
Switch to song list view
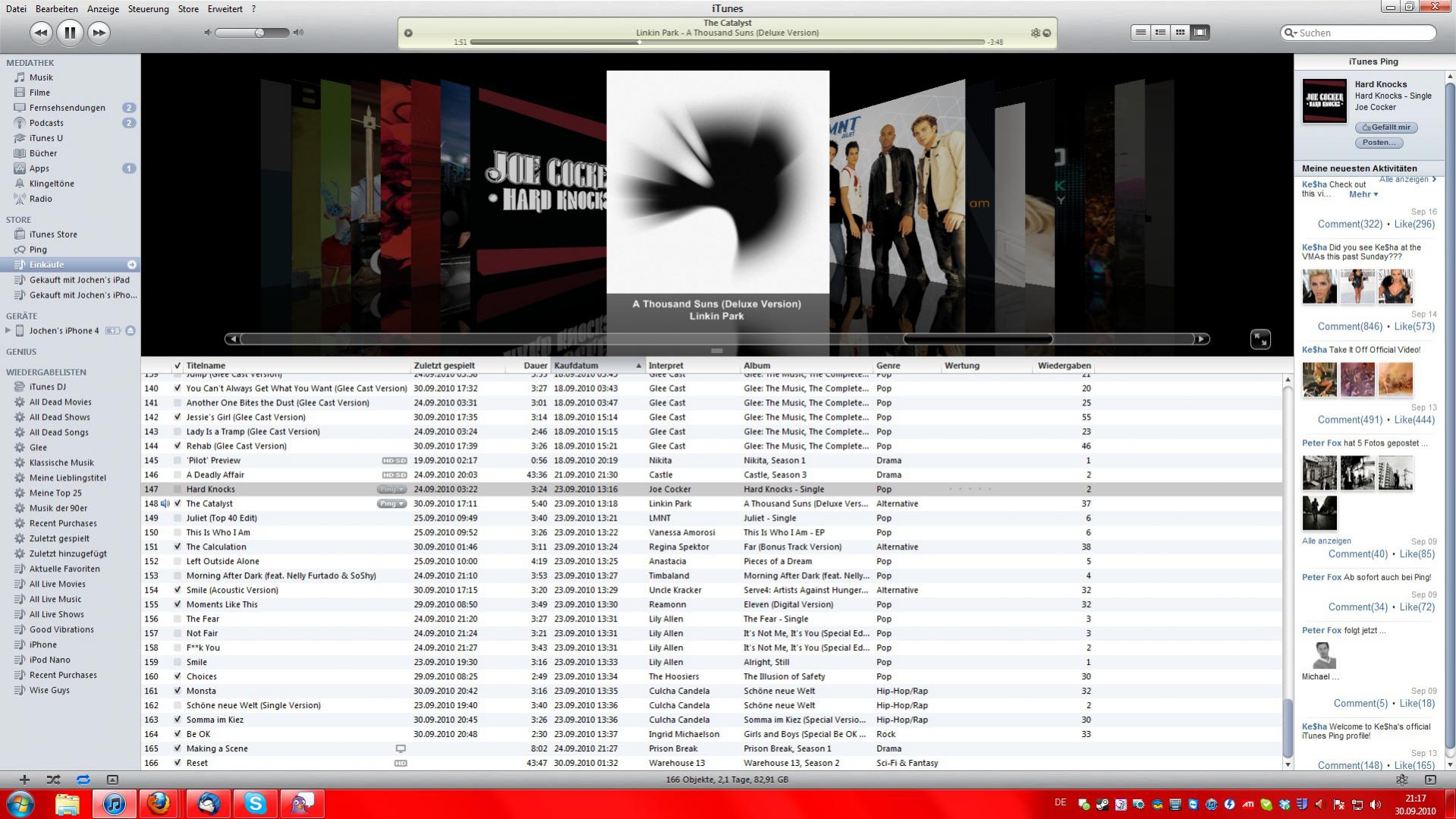pos(1140,33)
